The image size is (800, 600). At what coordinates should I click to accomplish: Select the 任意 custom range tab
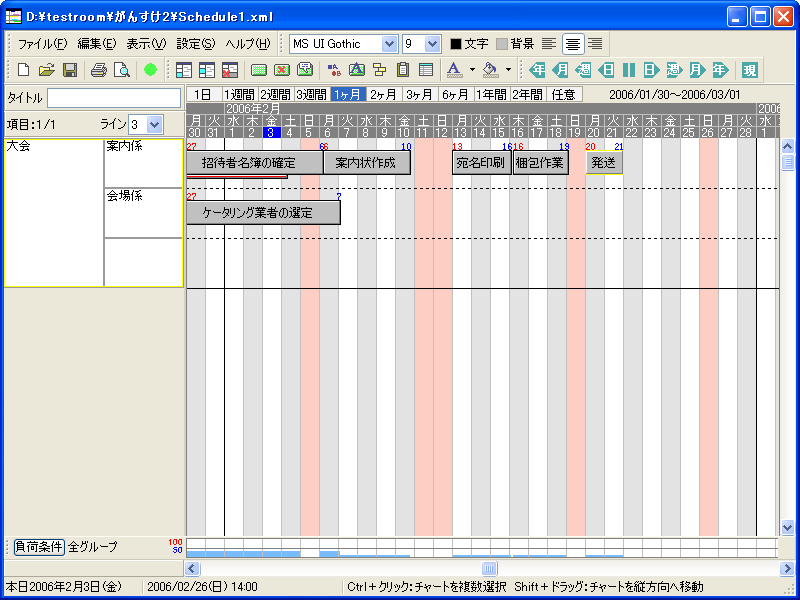click(x=564, y=94)
